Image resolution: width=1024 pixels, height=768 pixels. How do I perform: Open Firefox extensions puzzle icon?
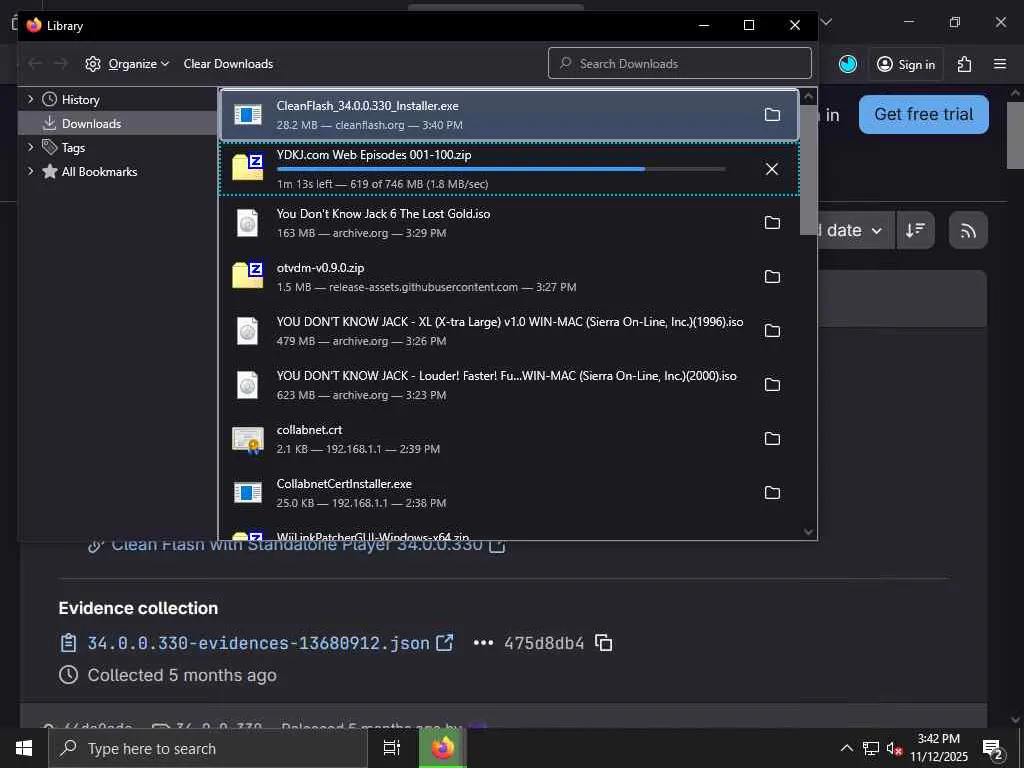(x=964, y=64)
